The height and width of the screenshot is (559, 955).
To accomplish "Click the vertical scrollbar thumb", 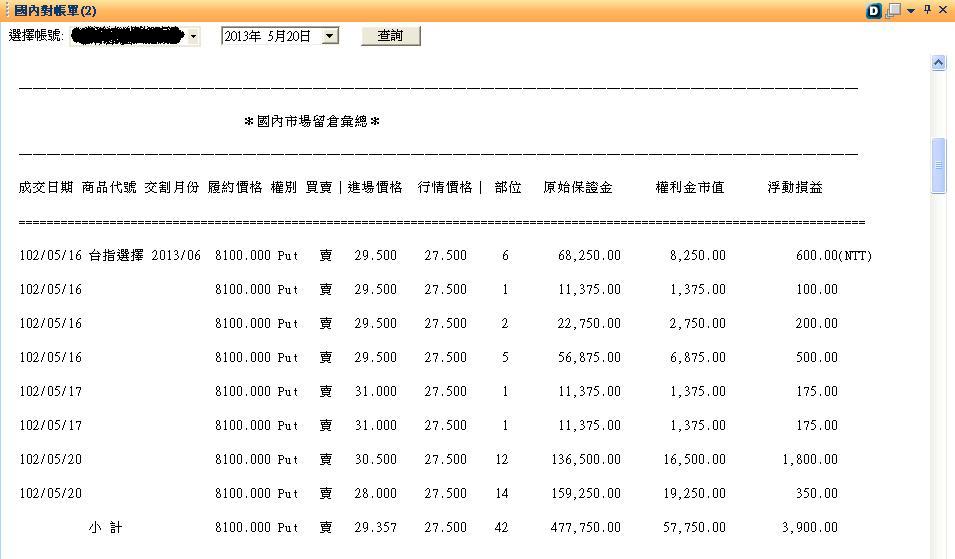I will click(x=938, y=166).
